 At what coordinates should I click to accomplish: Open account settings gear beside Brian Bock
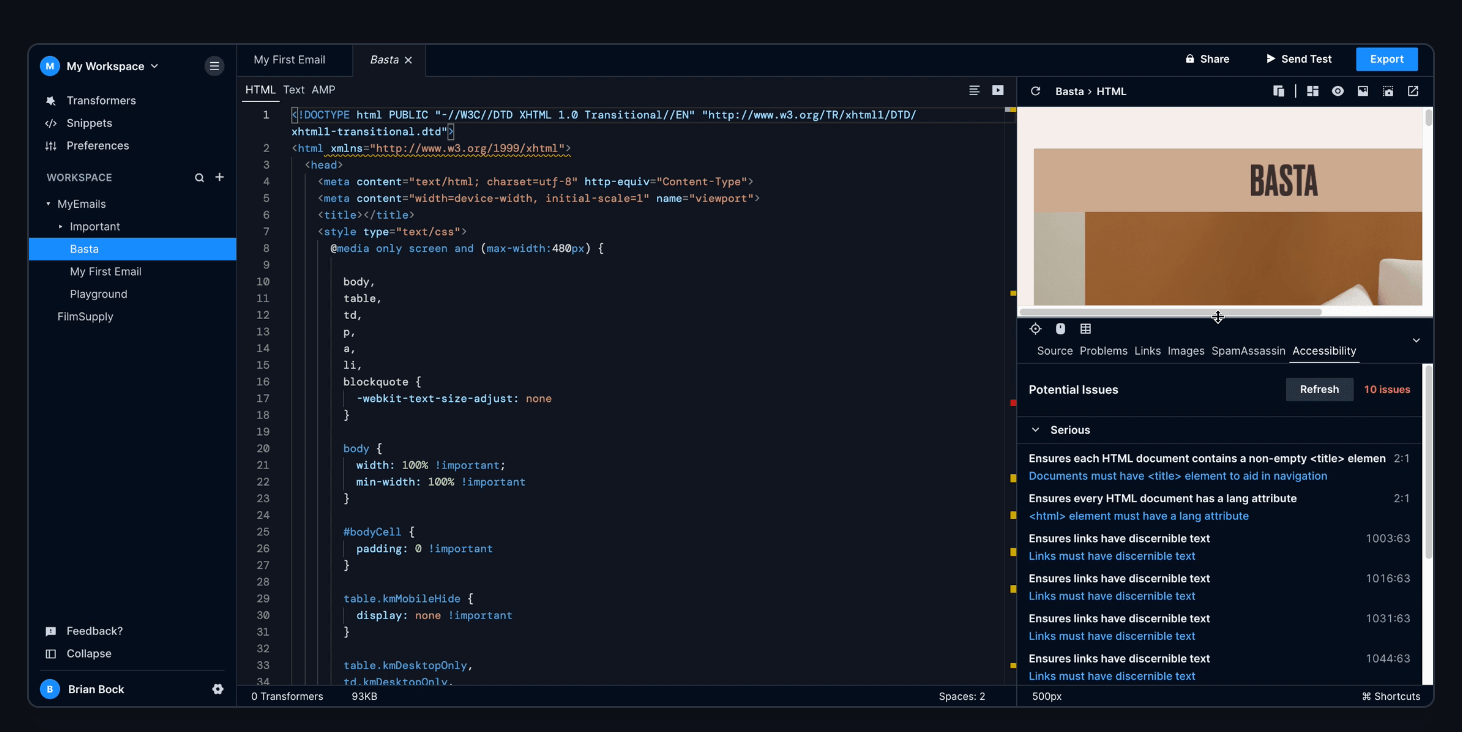tap(218, 689)
